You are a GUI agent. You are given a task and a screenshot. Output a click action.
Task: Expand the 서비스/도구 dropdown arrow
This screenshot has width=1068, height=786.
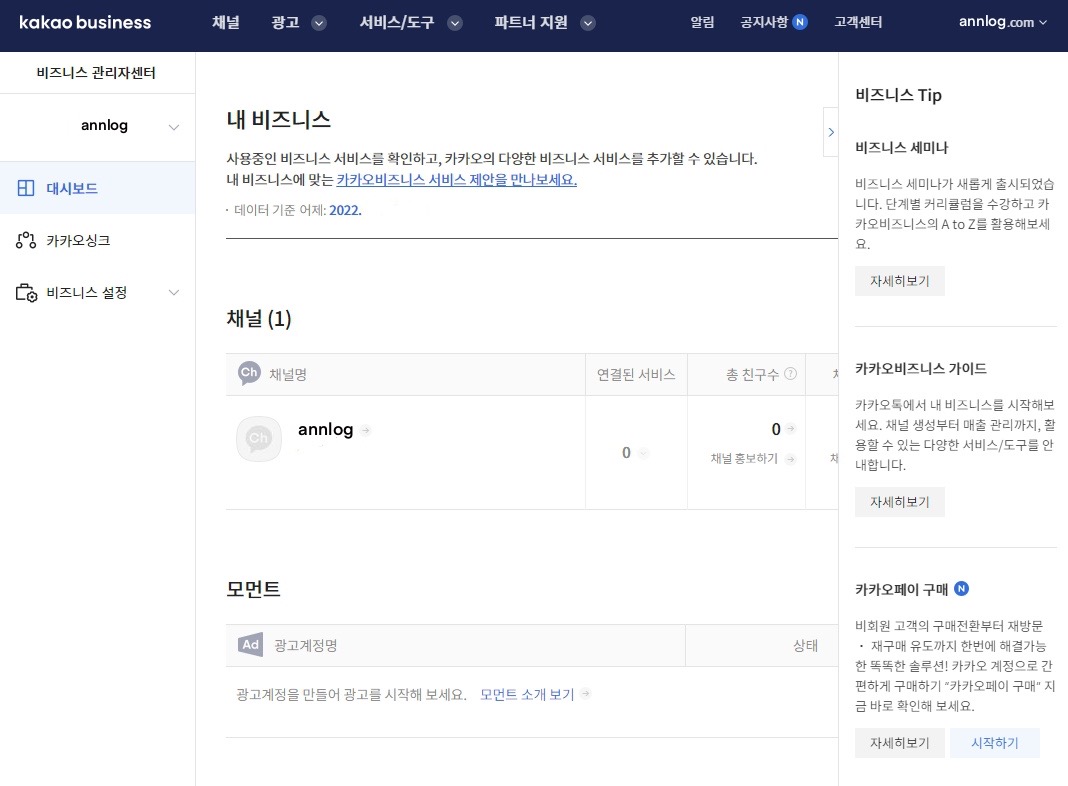[x=455, y=23]
